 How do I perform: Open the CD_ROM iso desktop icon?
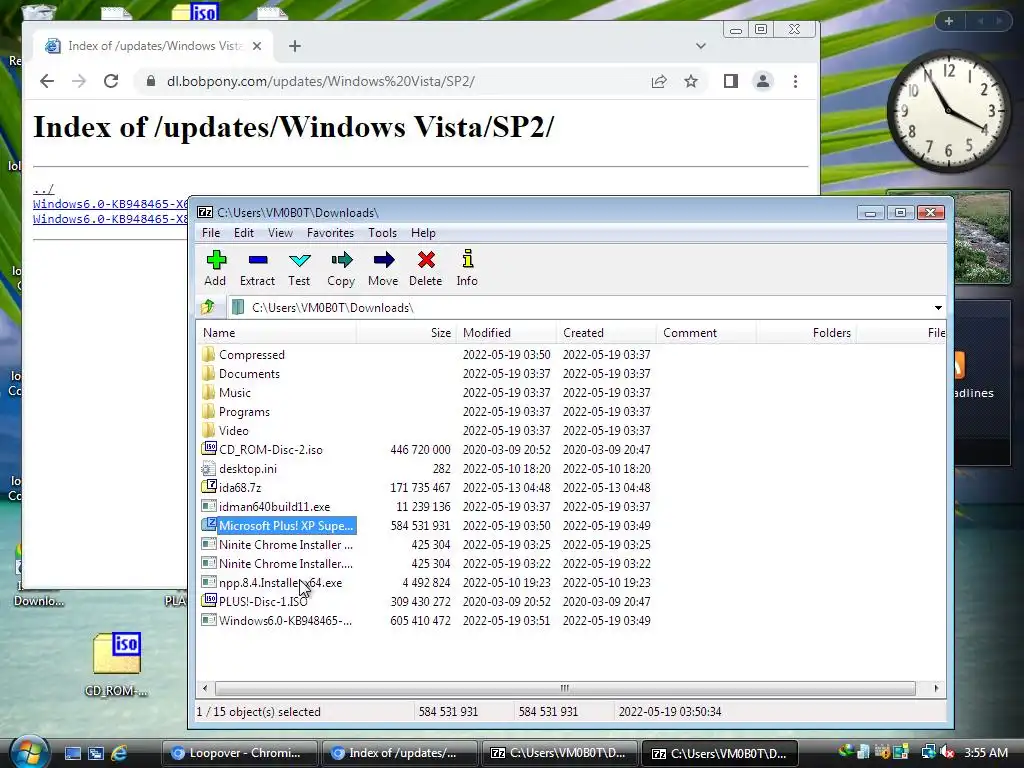(117, 663)
